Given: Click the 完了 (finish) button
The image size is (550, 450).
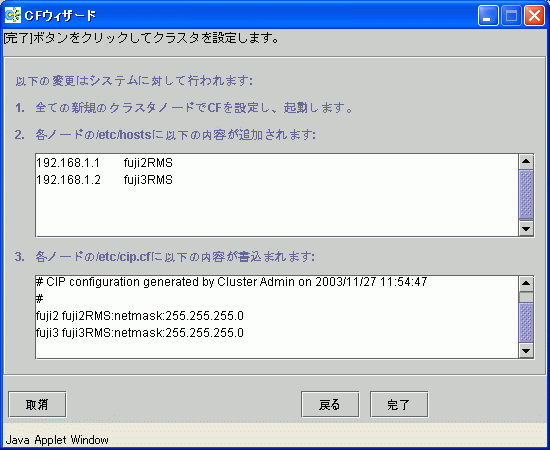Looking at the screenshot, I should click(x=399, y=404).
